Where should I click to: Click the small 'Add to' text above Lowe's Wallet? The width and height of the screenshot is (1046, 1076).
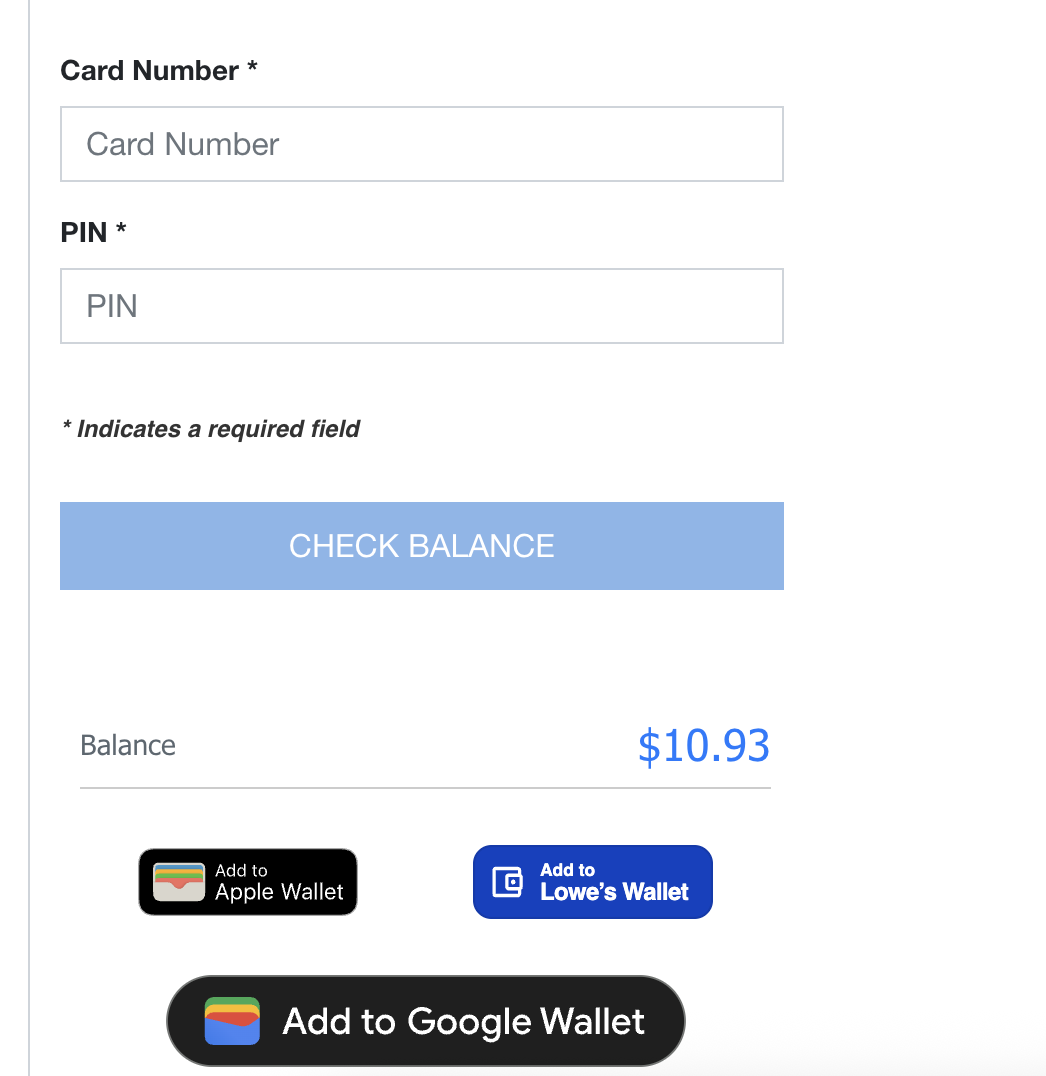click(567, 870)
